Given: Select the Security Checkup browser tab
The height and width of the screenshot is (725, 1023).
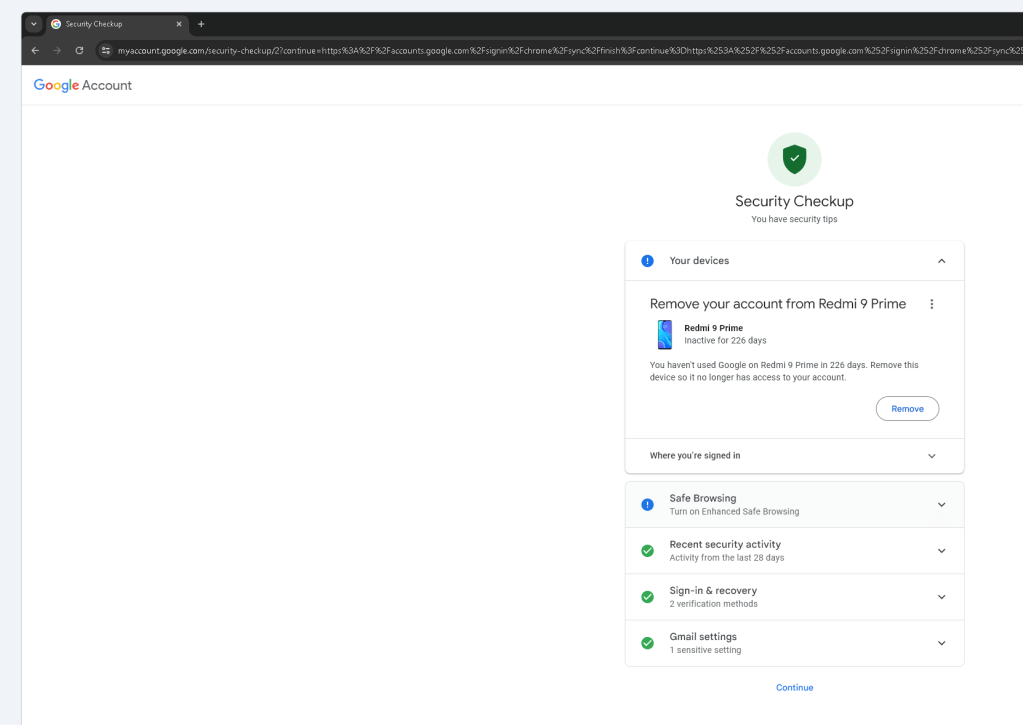Looking at the screenshot, I should click(117, 24).
